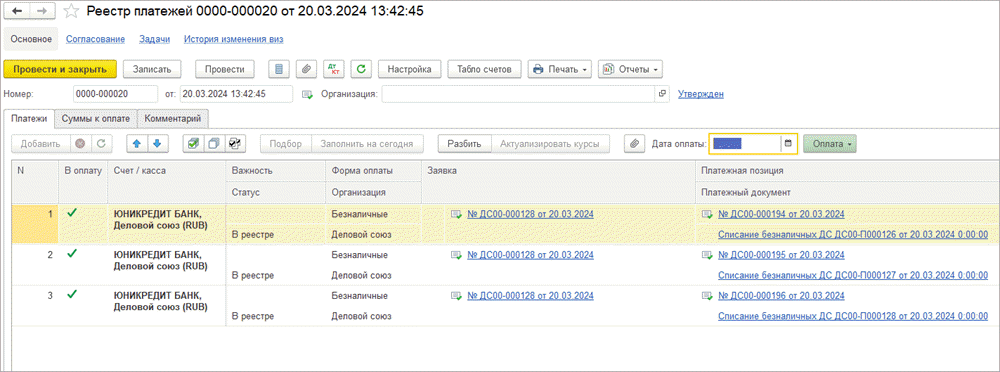The height and width of the screenshot is (372, 1000).
Task: Click the Провести и закрыть button
Action: 61,69
